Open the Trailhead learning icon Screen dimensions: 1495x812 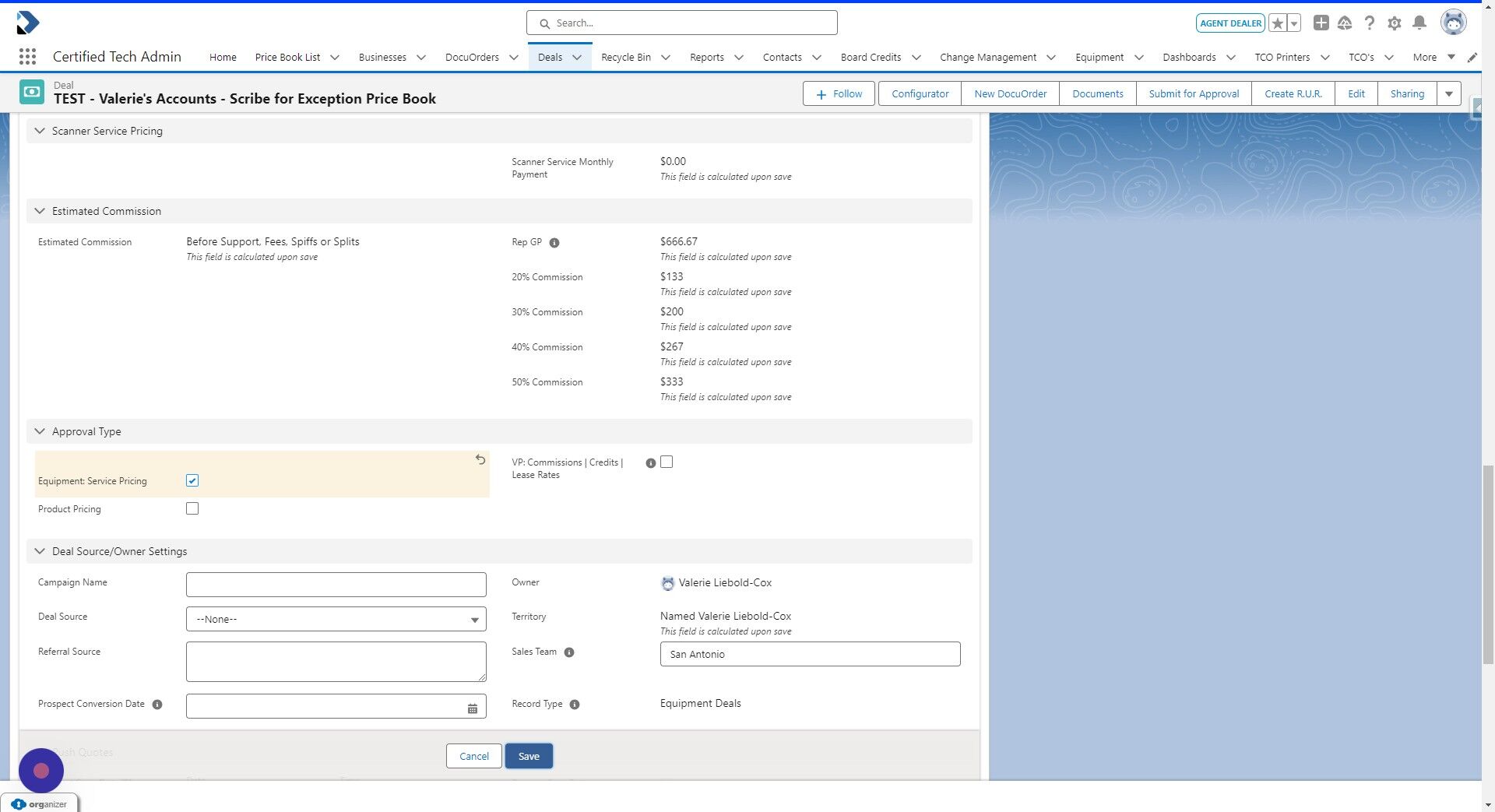coord(1345,23)
